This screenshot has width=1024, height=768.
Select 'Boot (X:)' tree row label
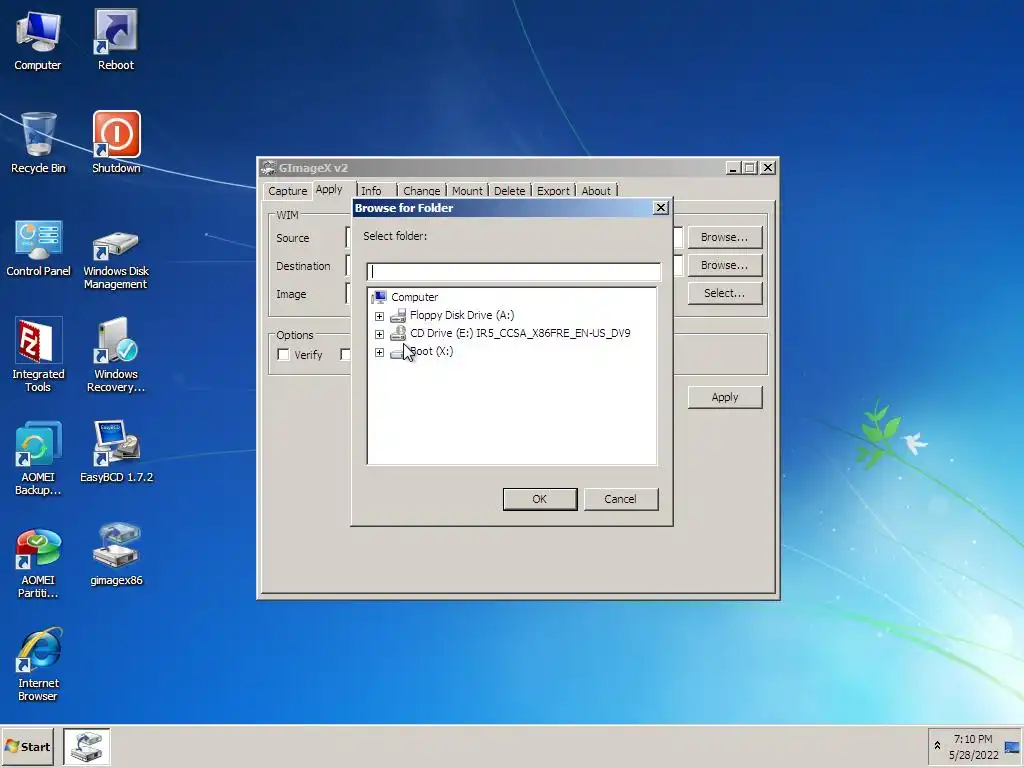click(x=431, y=352)
